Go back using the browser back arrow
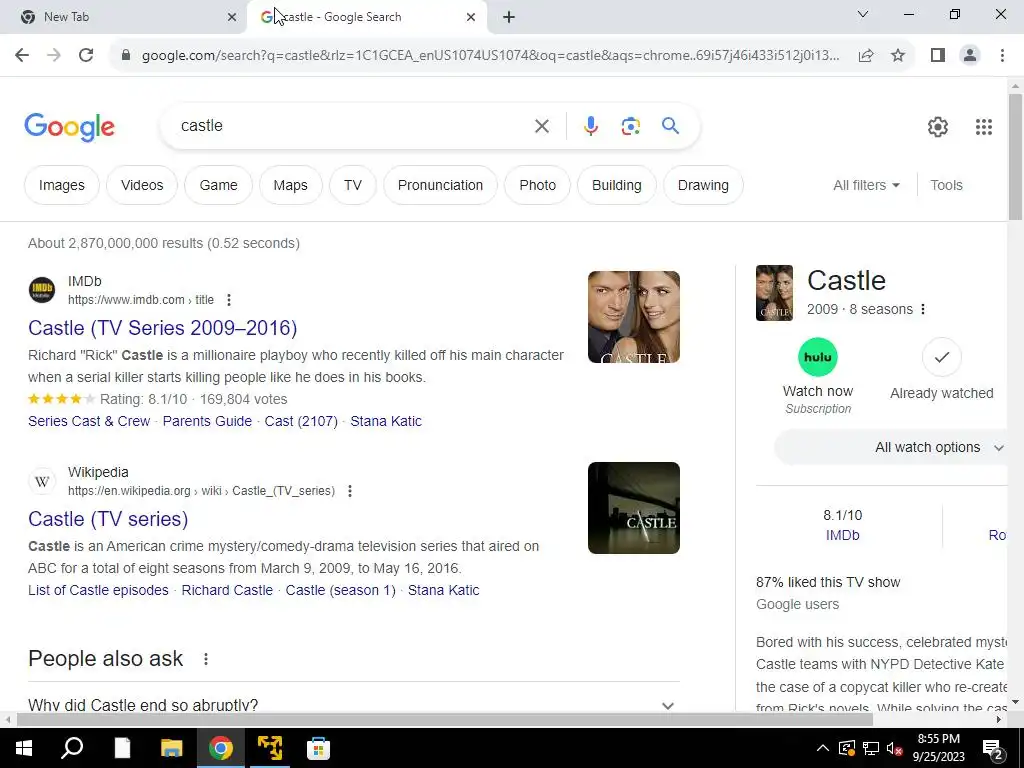The image size is (1024, 768). pyautogui.click(x=22, y=56)
